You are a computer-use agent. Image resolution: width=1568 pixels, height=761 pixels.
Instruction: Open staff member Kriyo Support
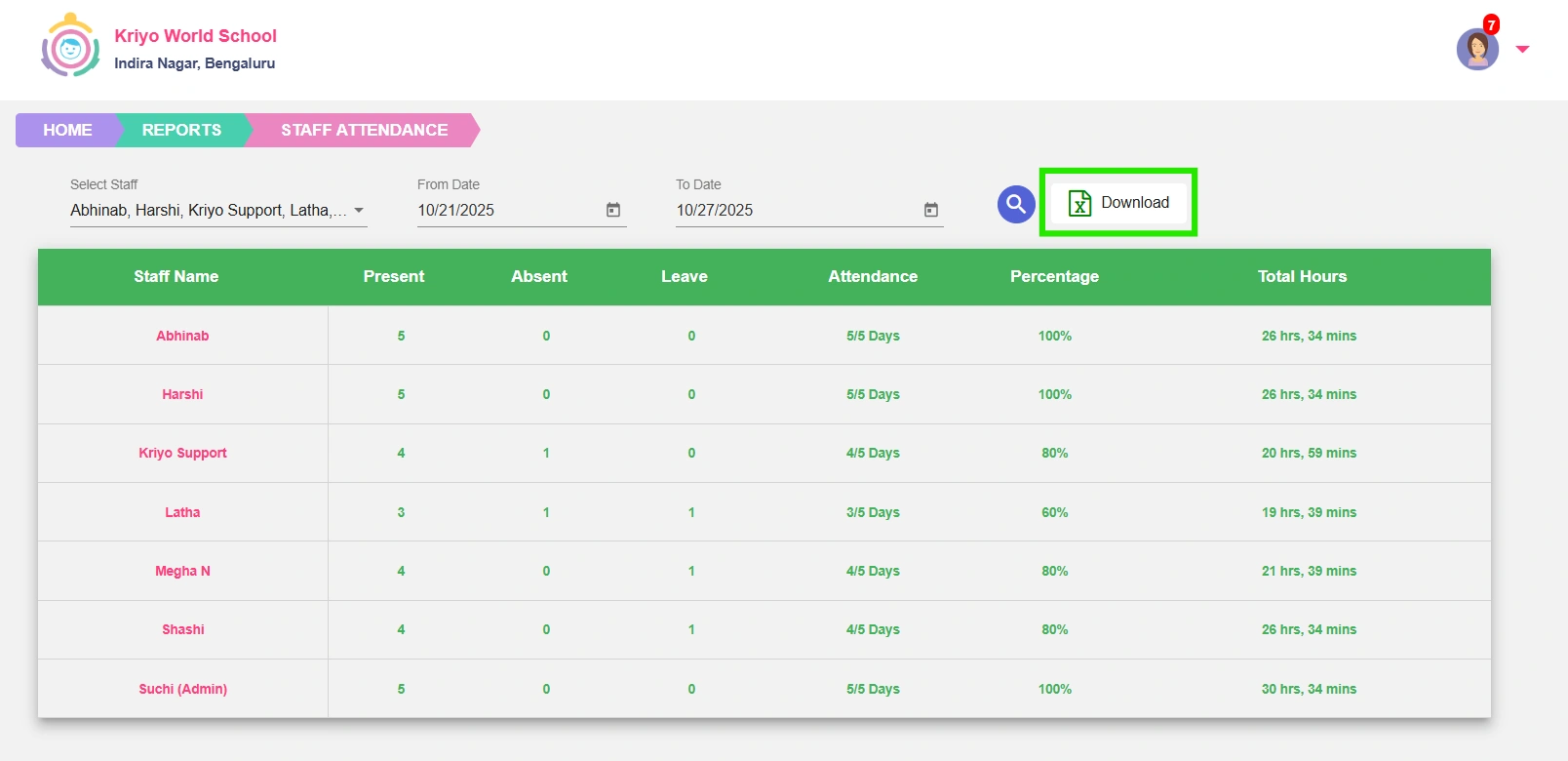pyautogui.click(x=182, y=453)
